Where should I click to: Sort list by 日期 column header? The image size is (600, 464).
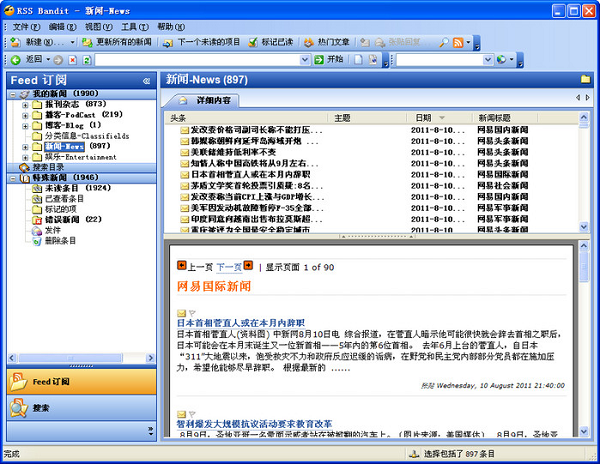pos(439,118)
